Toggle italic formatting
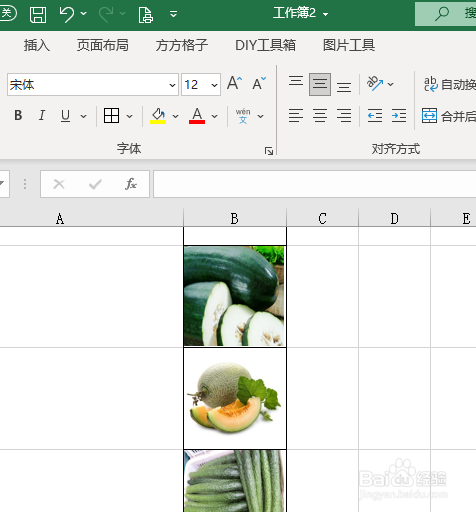The width and height of the screenshot is (476, 512). pos(42,115)
